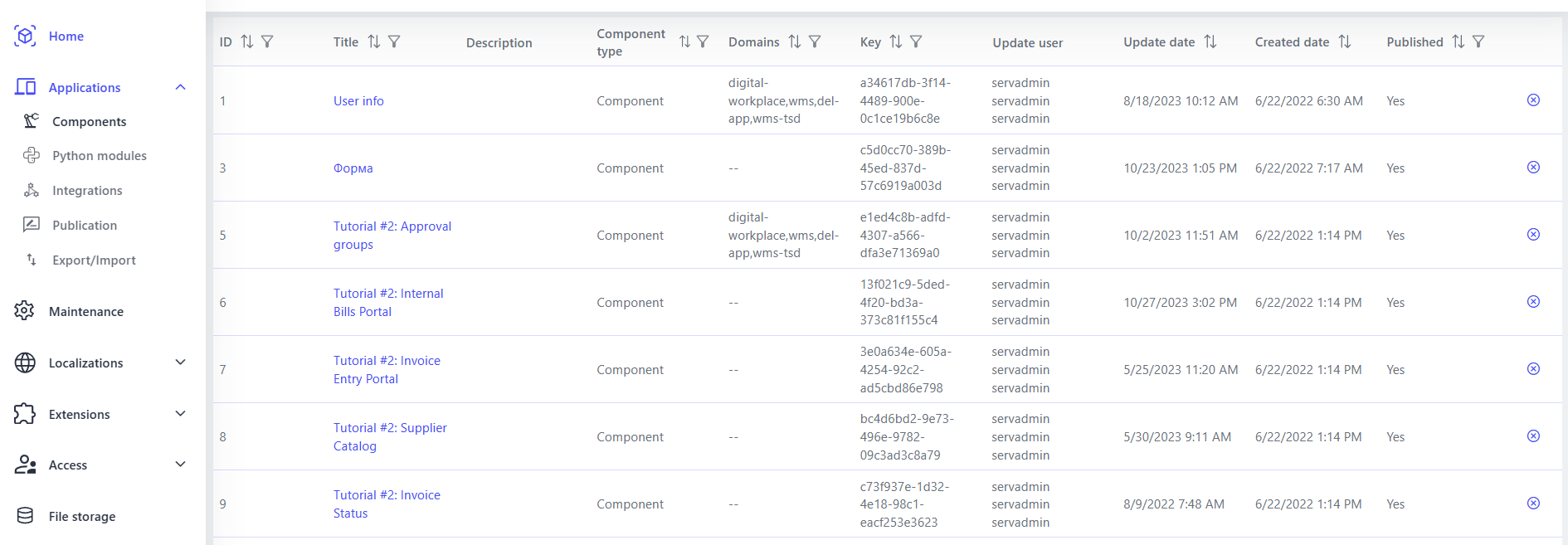Click the Component type filter icon

coord(703,41)
